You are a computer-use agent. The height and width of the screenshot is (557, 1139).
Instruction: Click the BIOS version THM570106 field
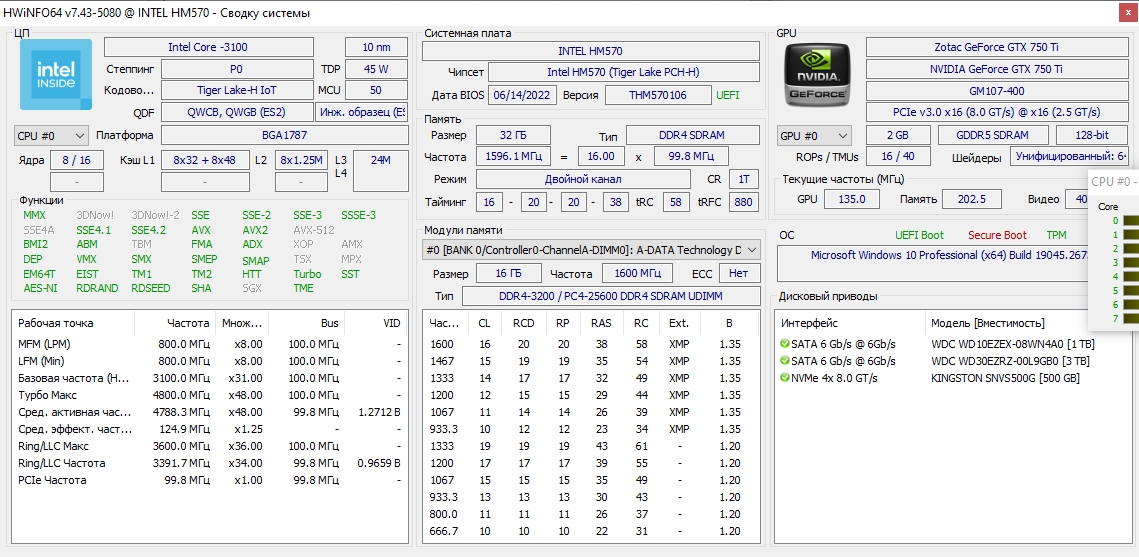(658, 95)
